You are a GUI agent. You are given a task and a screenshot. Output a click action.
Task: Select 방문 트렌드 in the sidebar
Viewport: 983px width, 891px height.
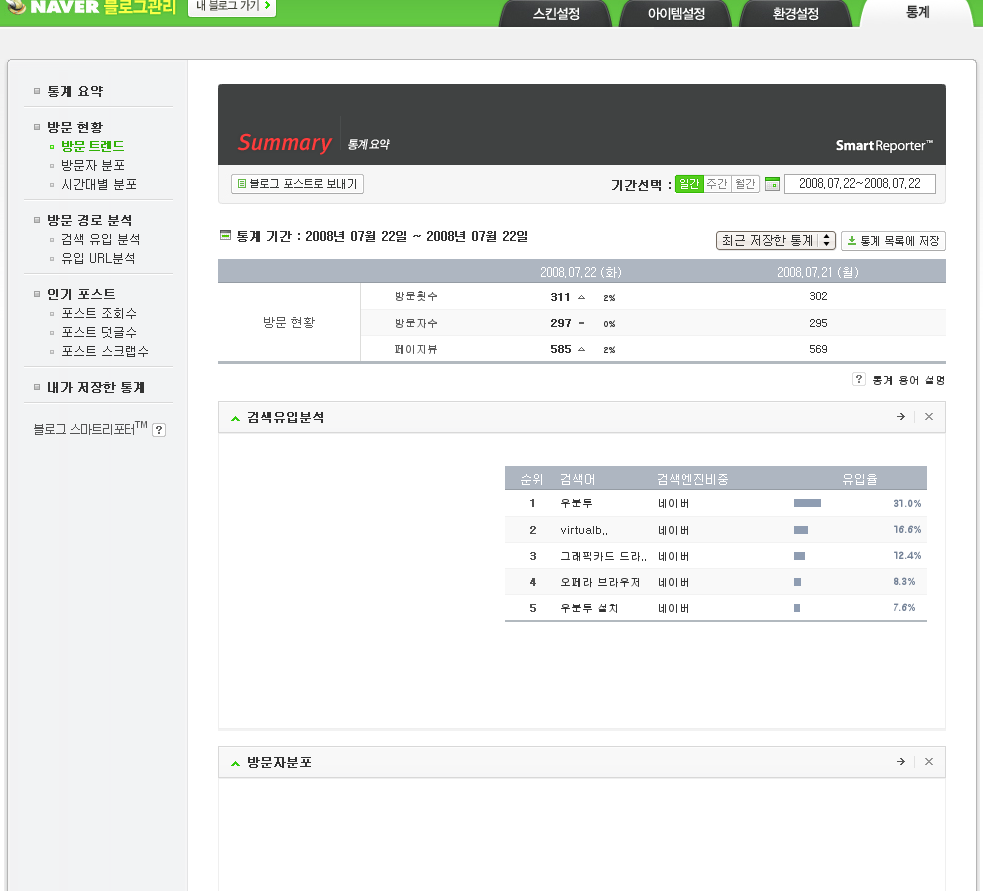93,146
